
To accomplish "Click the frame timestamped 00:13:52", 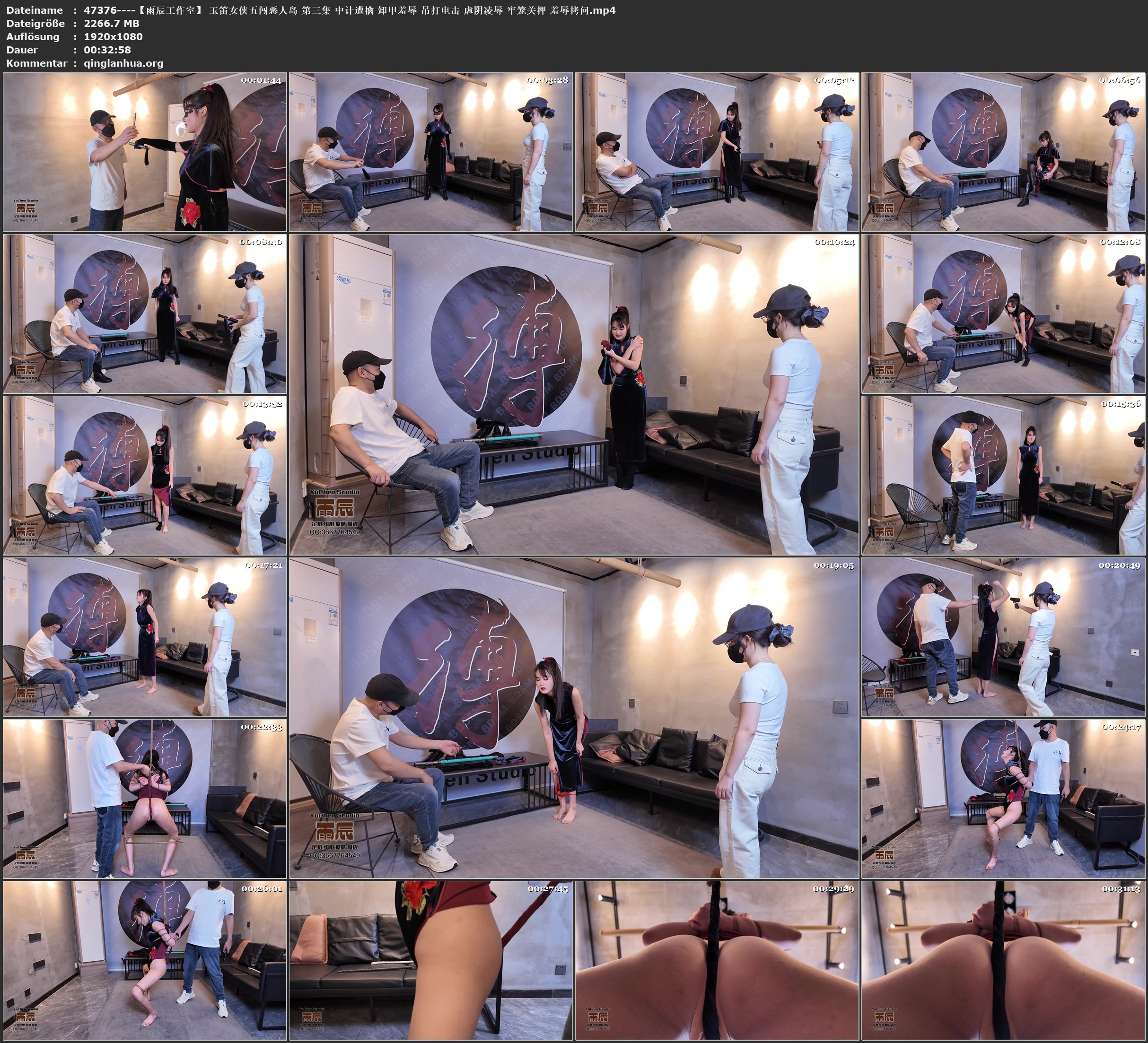I will click(x=145, y=475).
